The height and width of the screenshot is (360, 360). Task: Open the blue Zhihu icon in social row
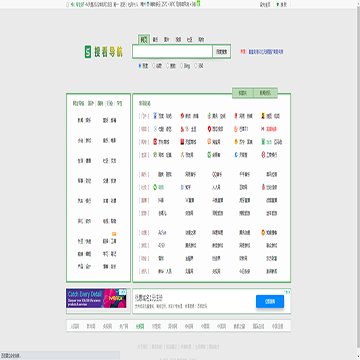click(x=182, y=187)
